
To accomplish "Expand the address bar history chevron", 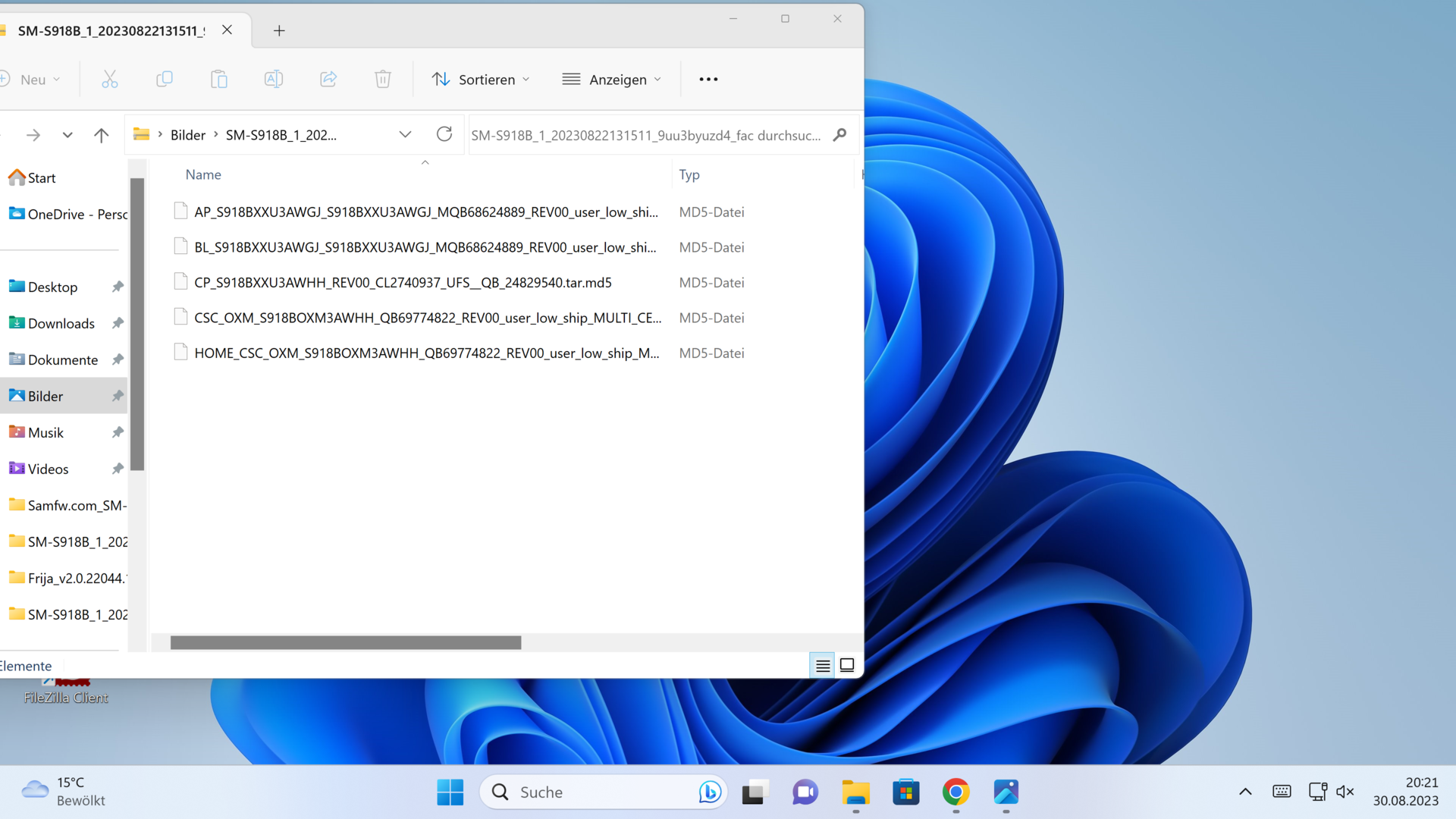I will [405, 135].
